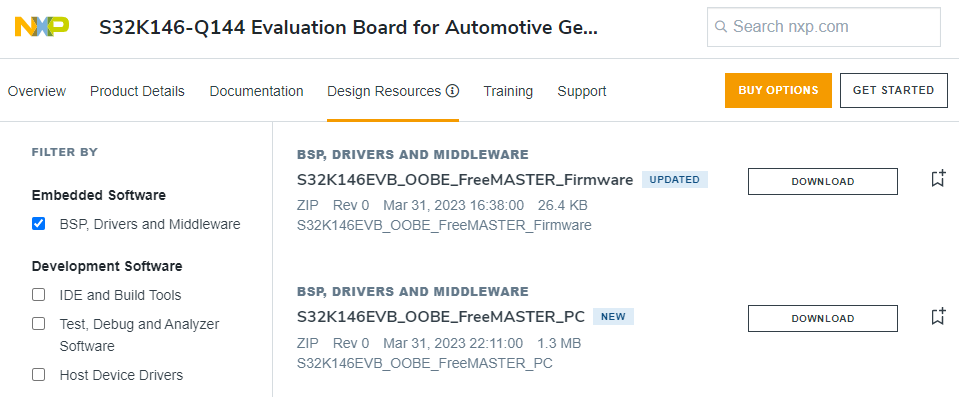Tick the Host Device Drivers checkbox
Screen dimensions: 959x397
coord(39,374)
